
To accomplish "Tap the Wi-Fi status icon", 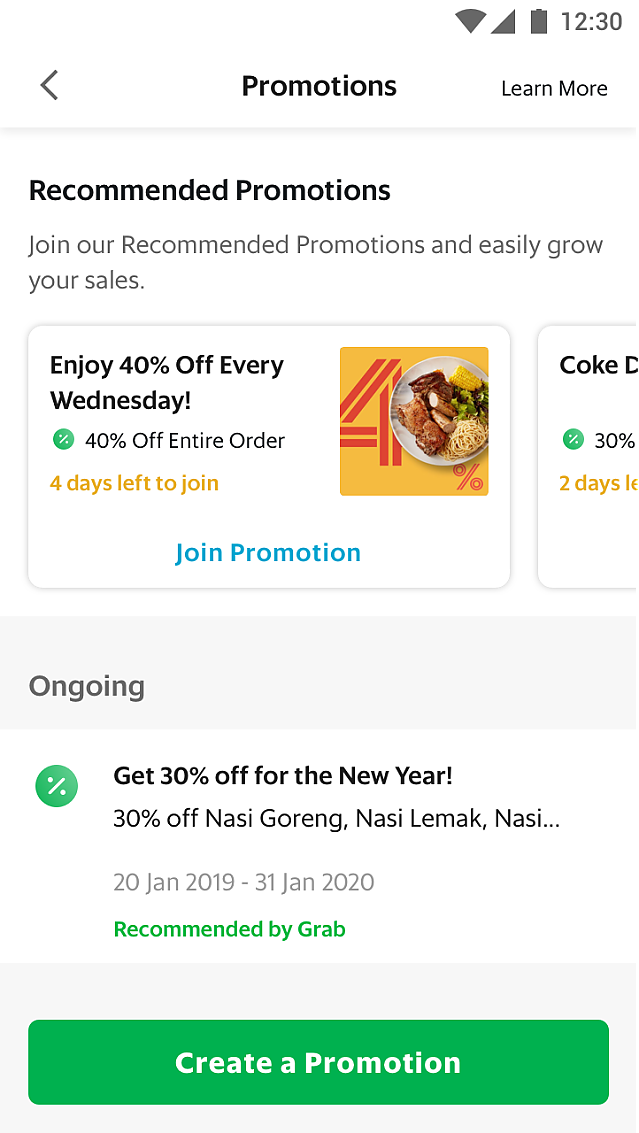I will pos(469,21).
